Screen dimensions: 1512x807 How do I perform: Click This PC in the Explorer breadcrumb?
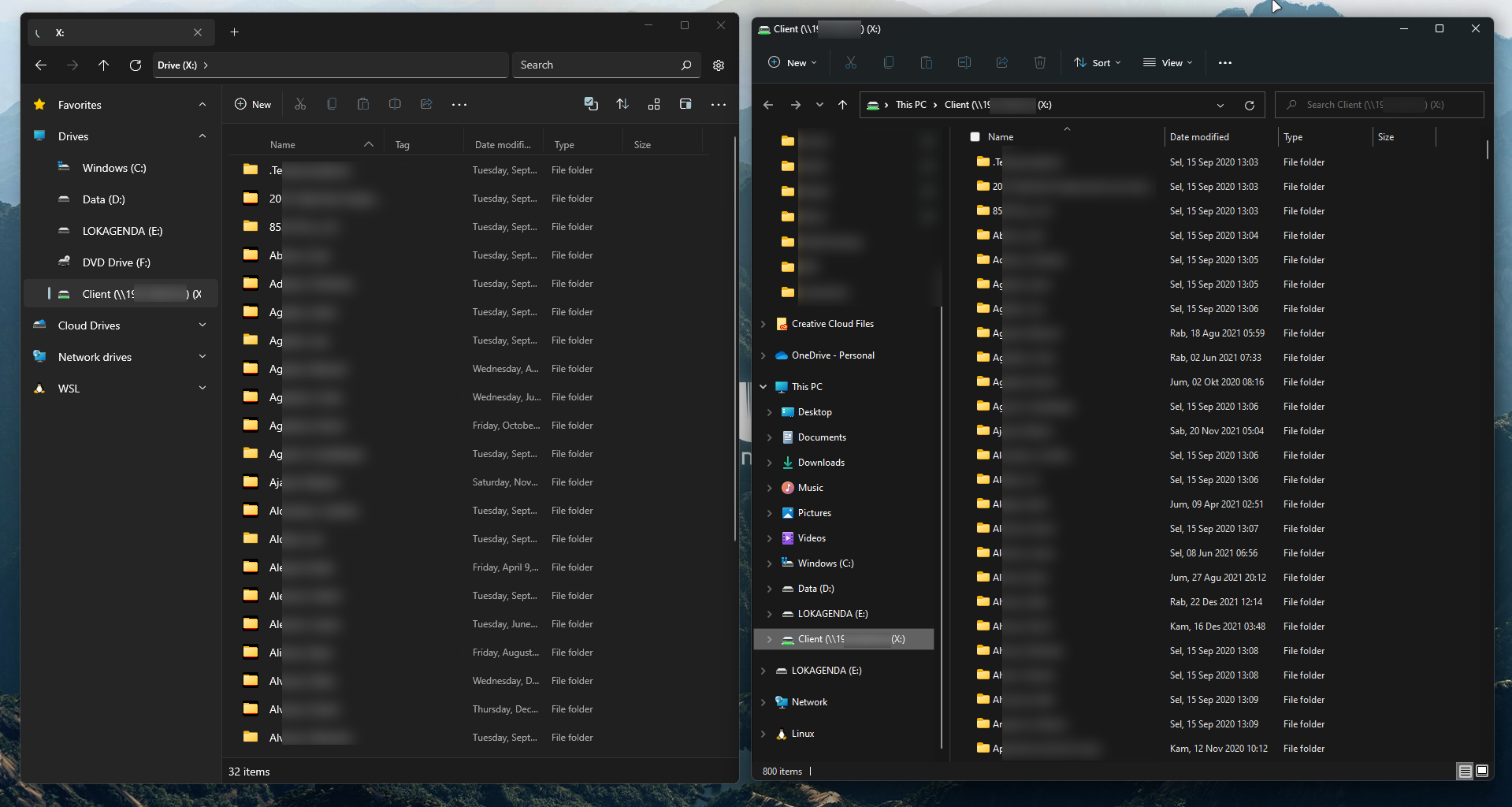(x=911, y=105)
